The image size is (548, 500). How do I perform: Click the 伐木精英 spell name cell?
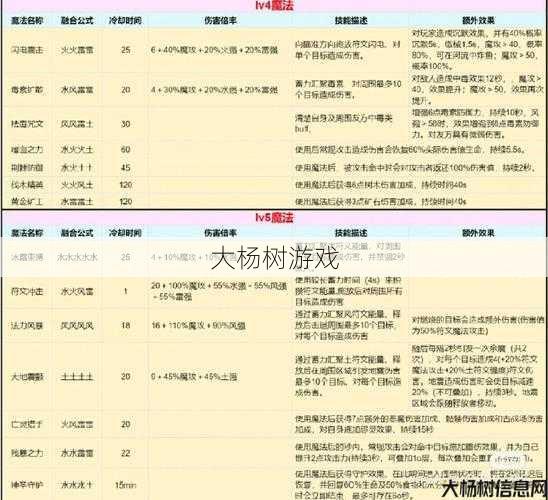pos(27,184)
